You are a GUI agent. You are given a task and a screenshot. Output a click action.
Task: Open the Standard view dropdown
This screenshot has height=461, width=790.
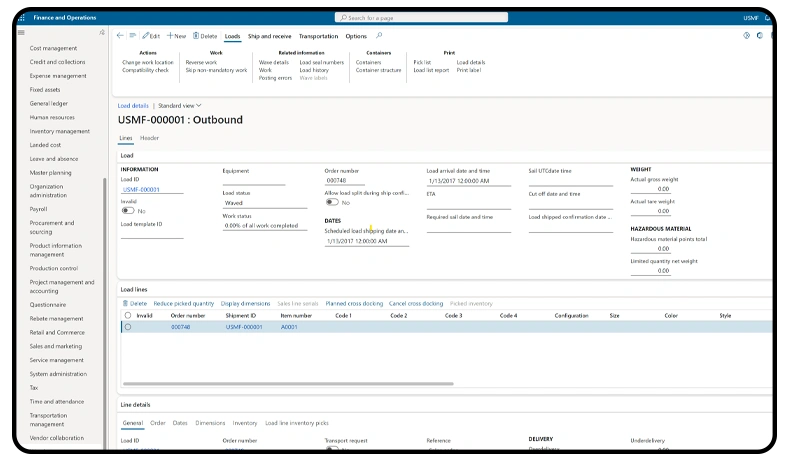(x=179, y=106)
